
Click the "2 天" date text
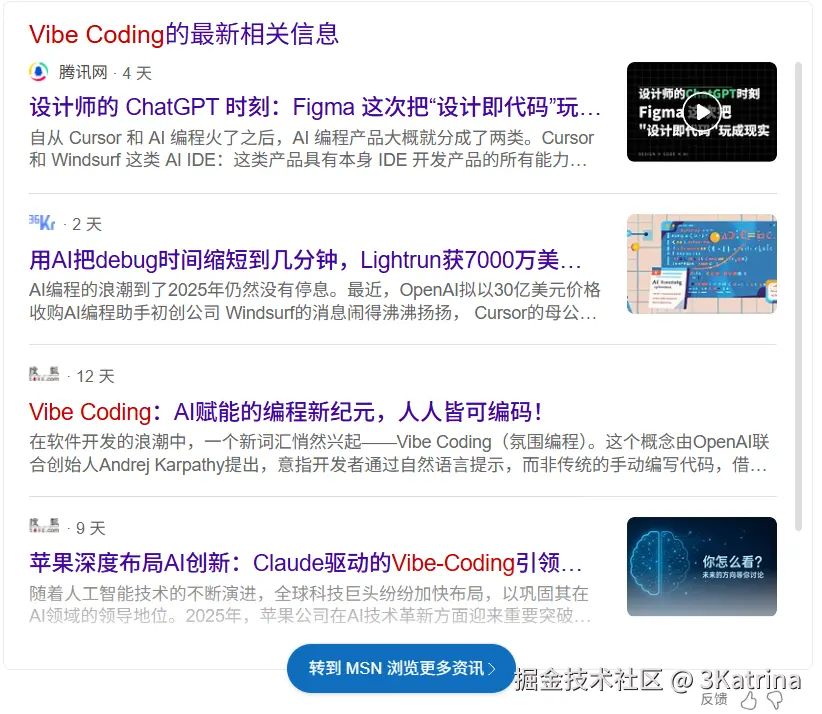coord(87,224)
